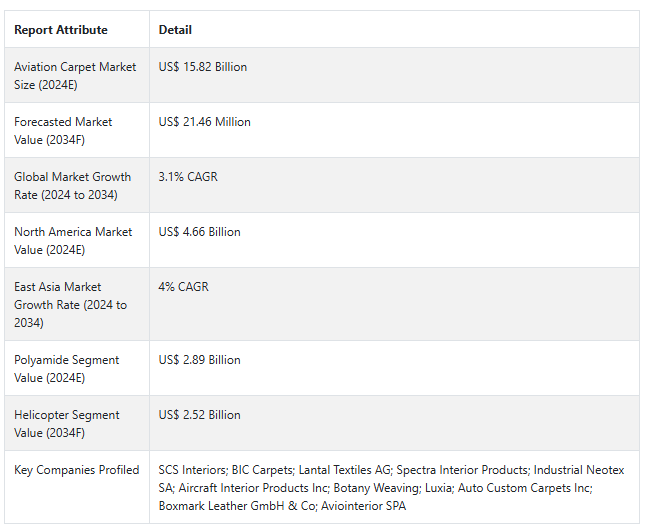
Task: Click the Report Attribute column header
Action: coord(61,30)
